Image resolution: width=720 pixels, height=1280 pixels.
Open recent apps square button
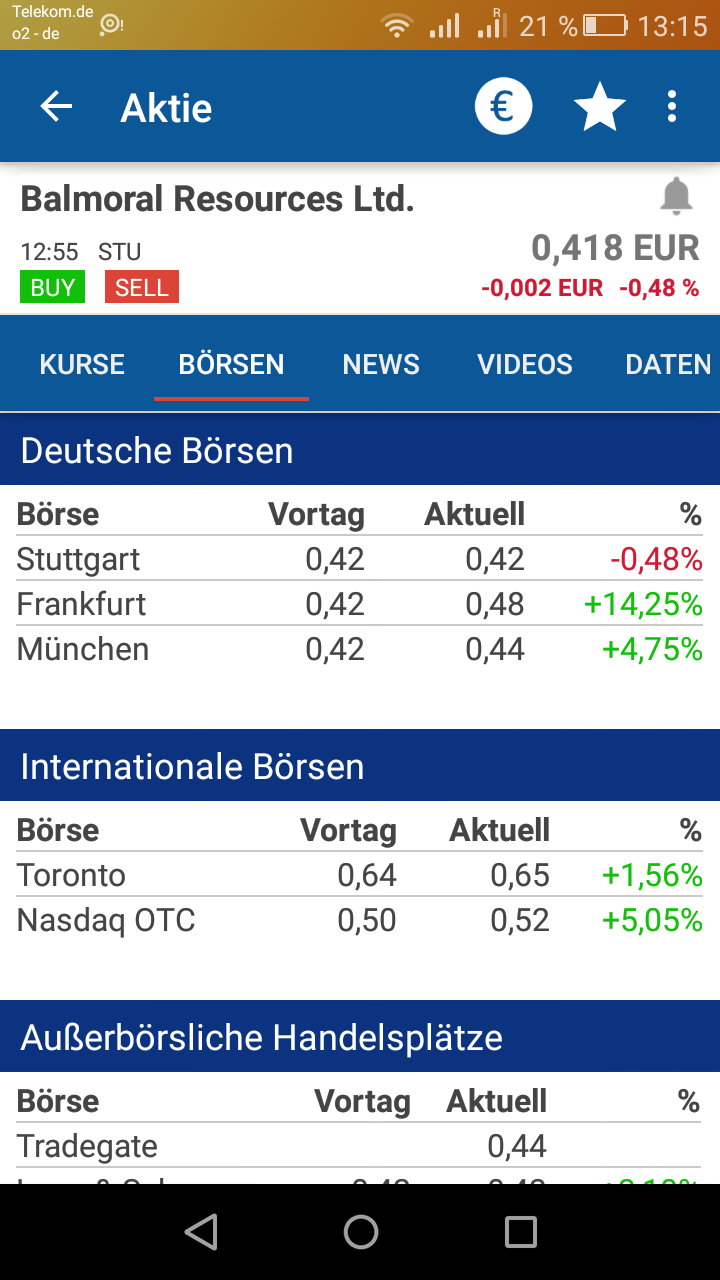click(520, 1231)
